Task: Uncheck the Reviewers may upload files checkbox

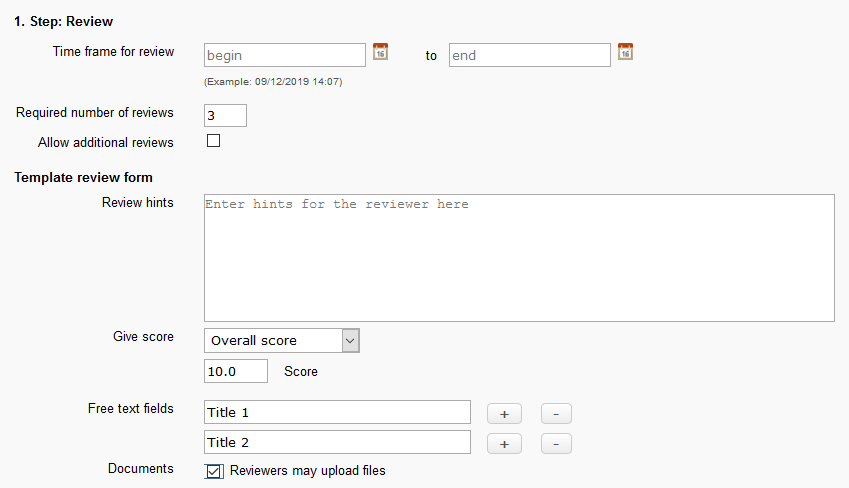Action: 214,471
